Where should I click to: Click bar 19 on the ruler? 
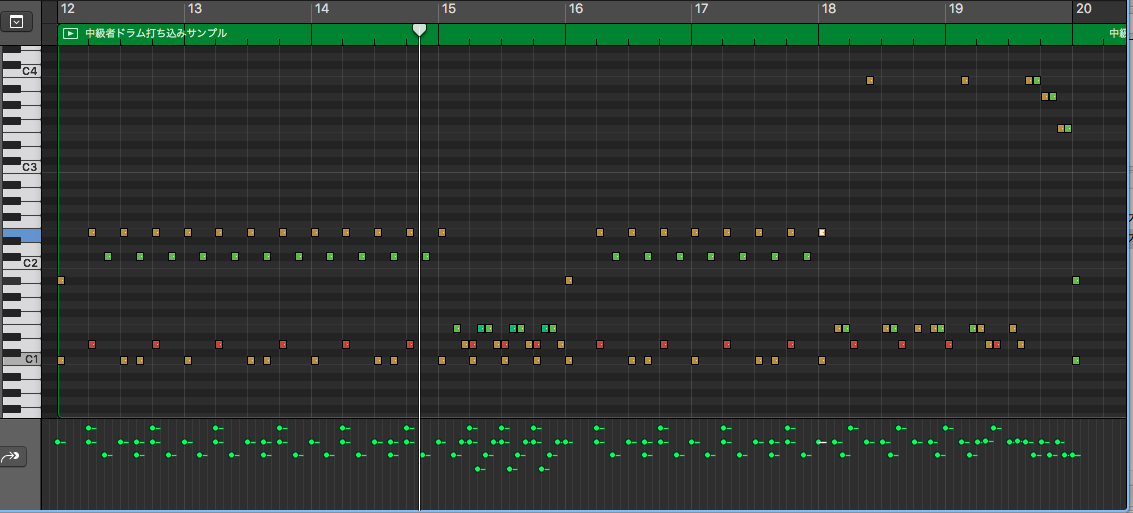point(956,9)
